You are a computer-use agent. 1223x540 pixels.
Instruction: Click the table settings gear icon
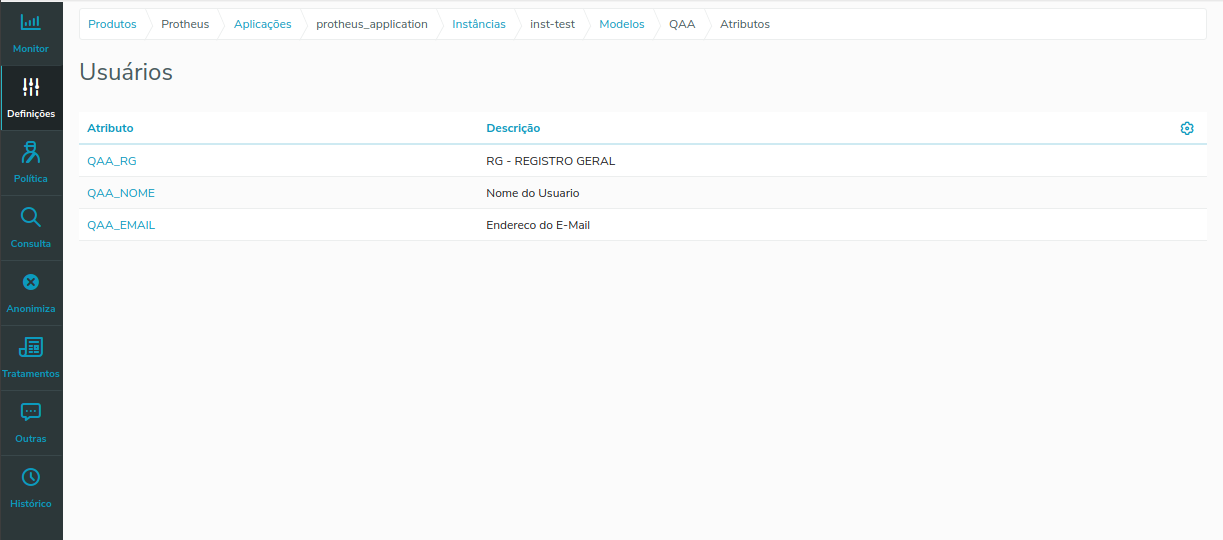(x=1187, y=128)
